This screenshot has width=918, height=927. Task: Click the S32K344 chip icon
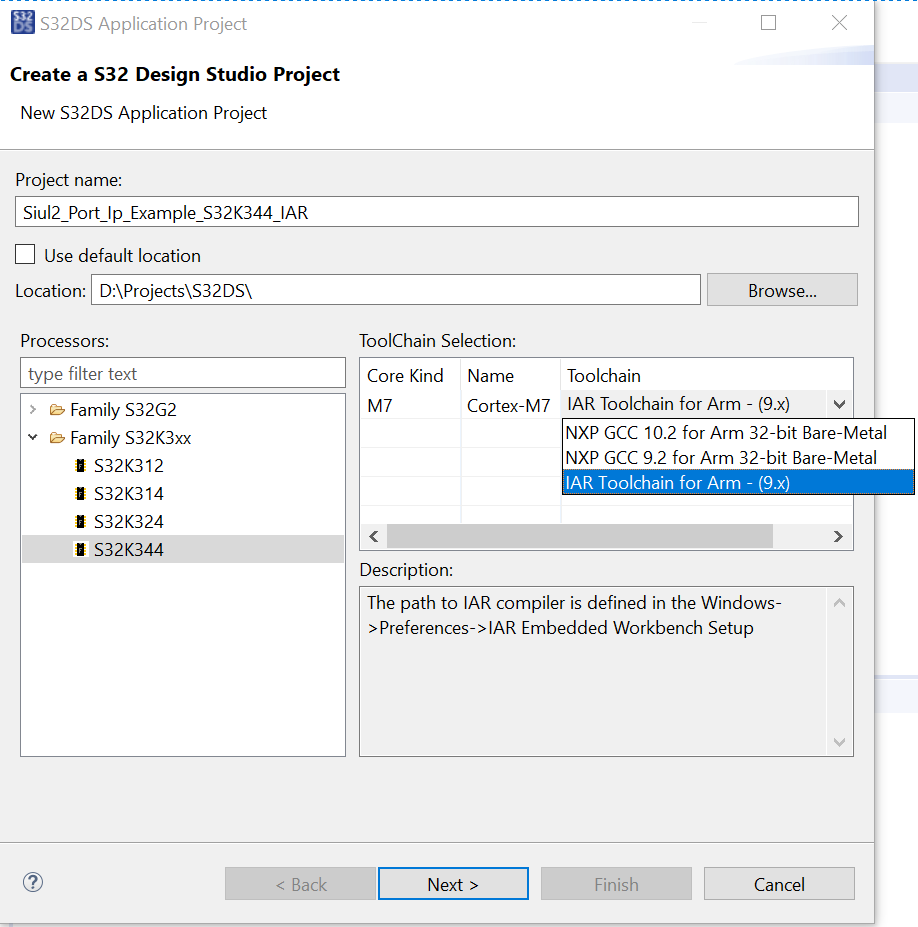tap(80, 550)
